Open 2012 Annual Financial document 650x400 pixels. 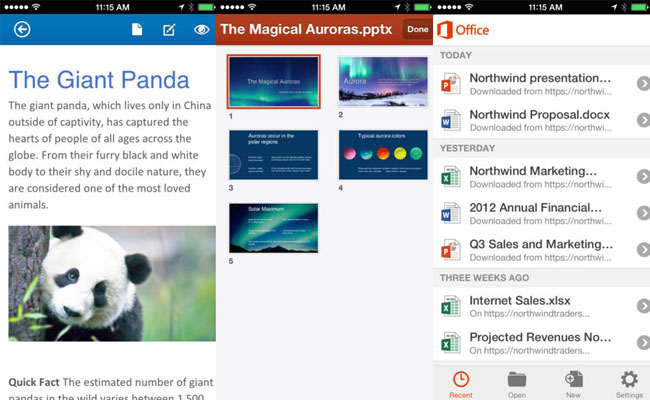[541, 213]
